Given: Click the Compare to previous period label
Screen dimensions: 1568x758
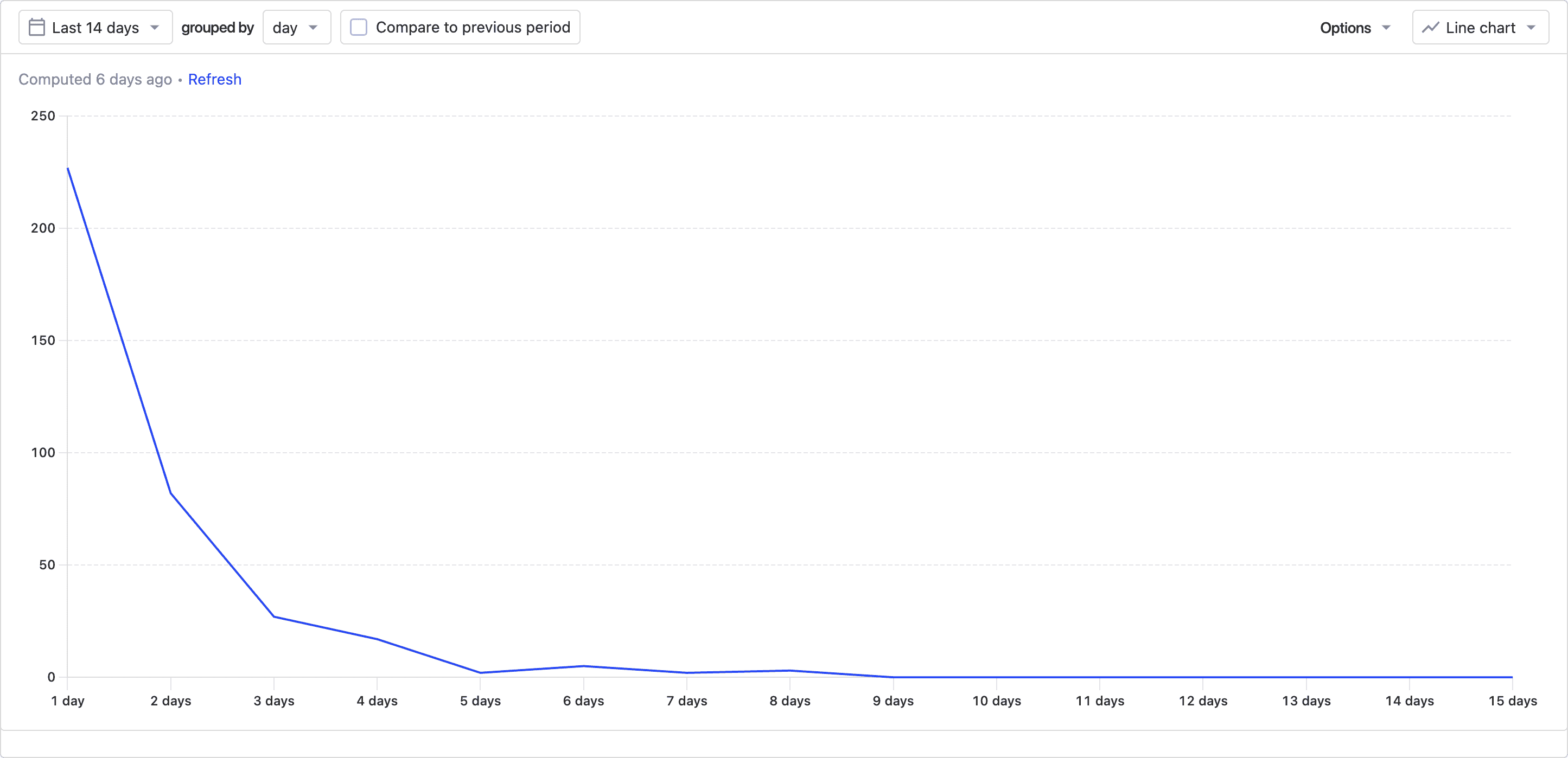Looking at the screenshot, I should pos(473,27).
